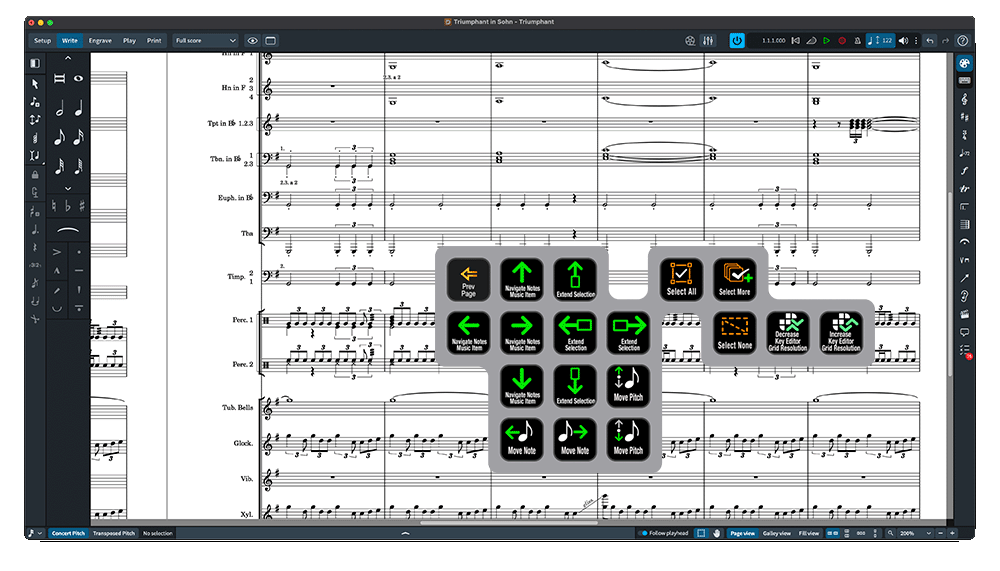
Task: Open the Dynamics panel
Action: (964, 171)
